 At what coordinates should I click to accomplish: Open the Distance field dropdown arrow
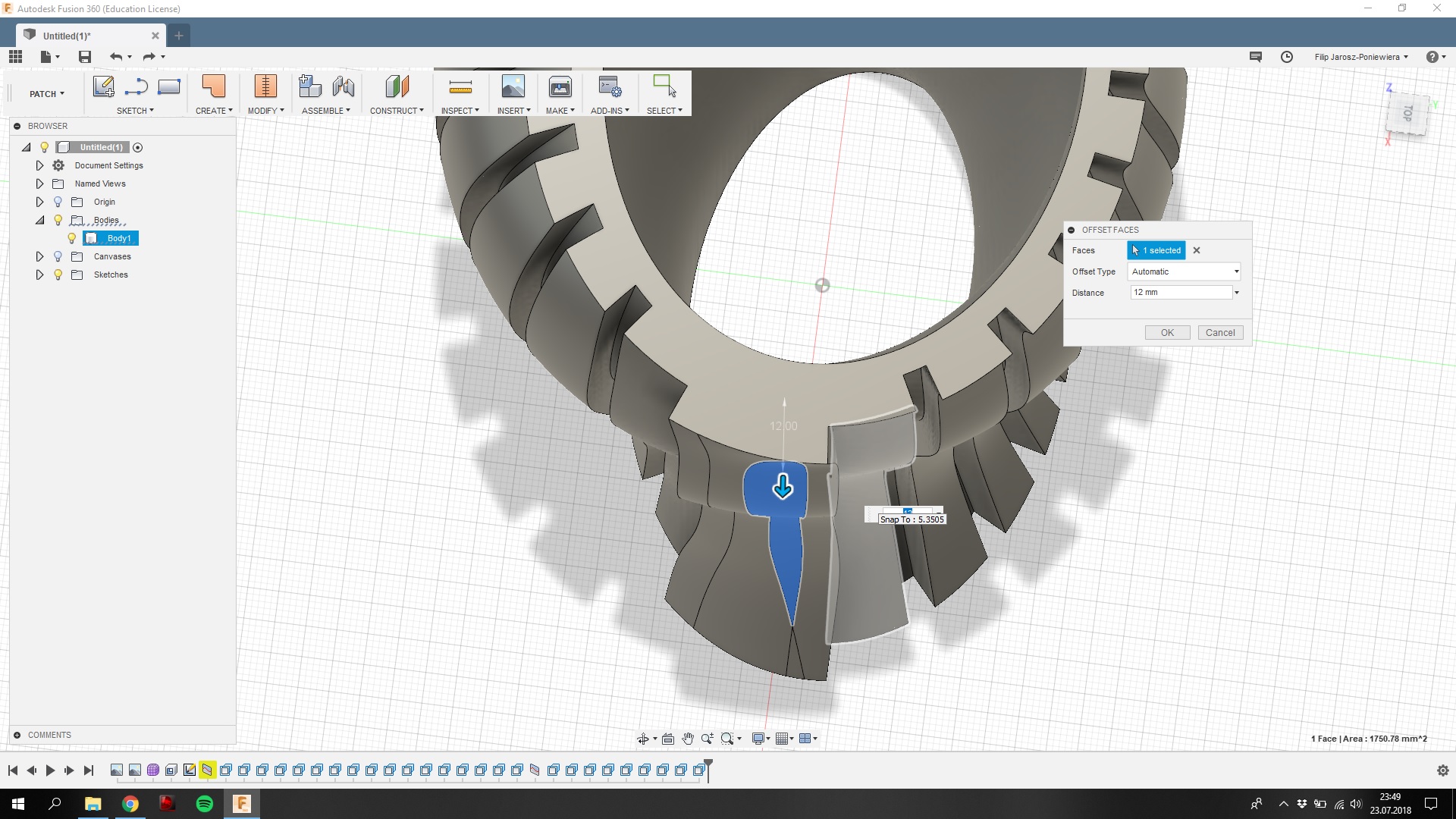tap(1237, 293)
